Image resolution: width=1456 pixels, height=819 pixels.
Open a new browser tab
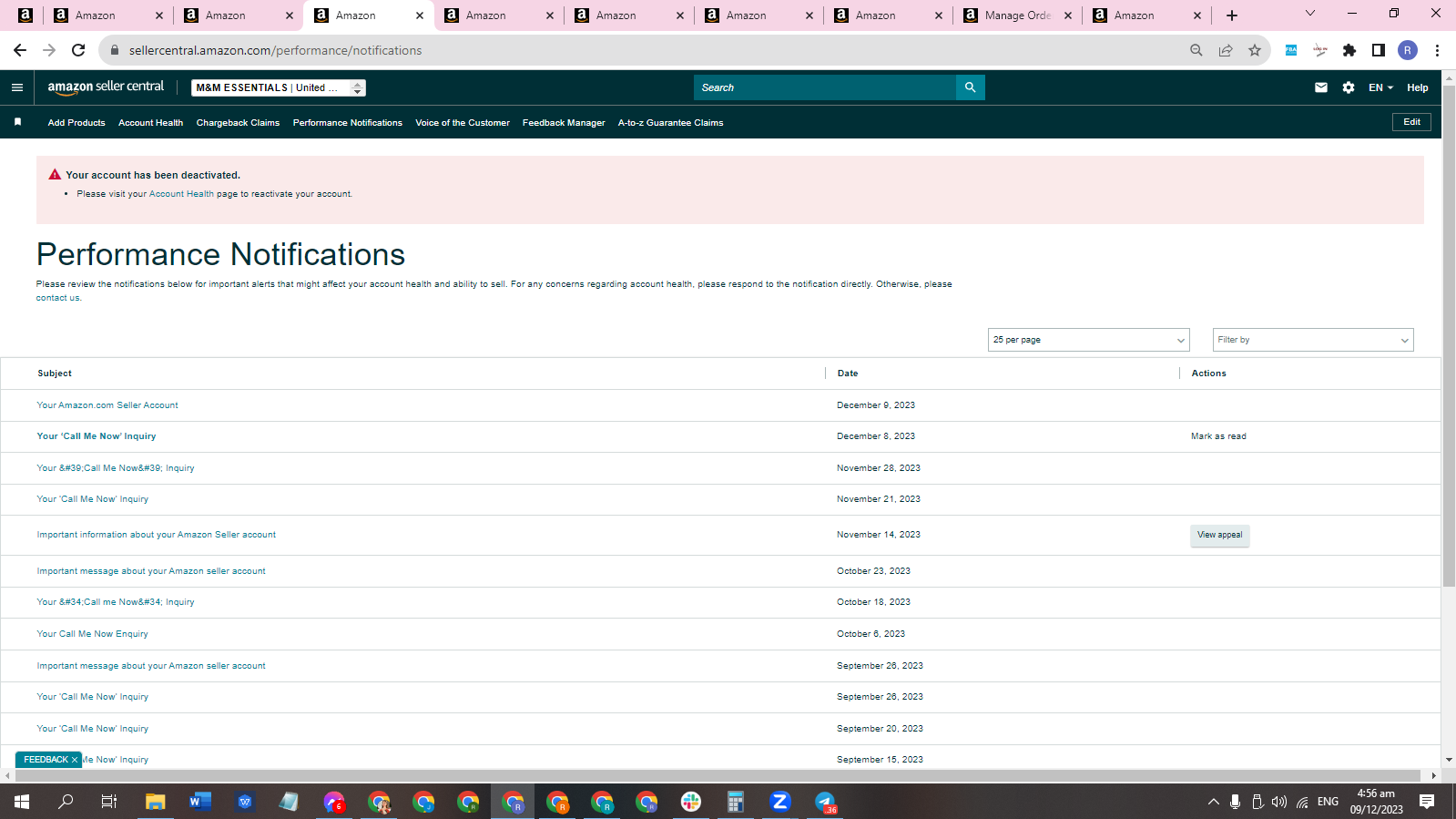(x=1232, y=15)
